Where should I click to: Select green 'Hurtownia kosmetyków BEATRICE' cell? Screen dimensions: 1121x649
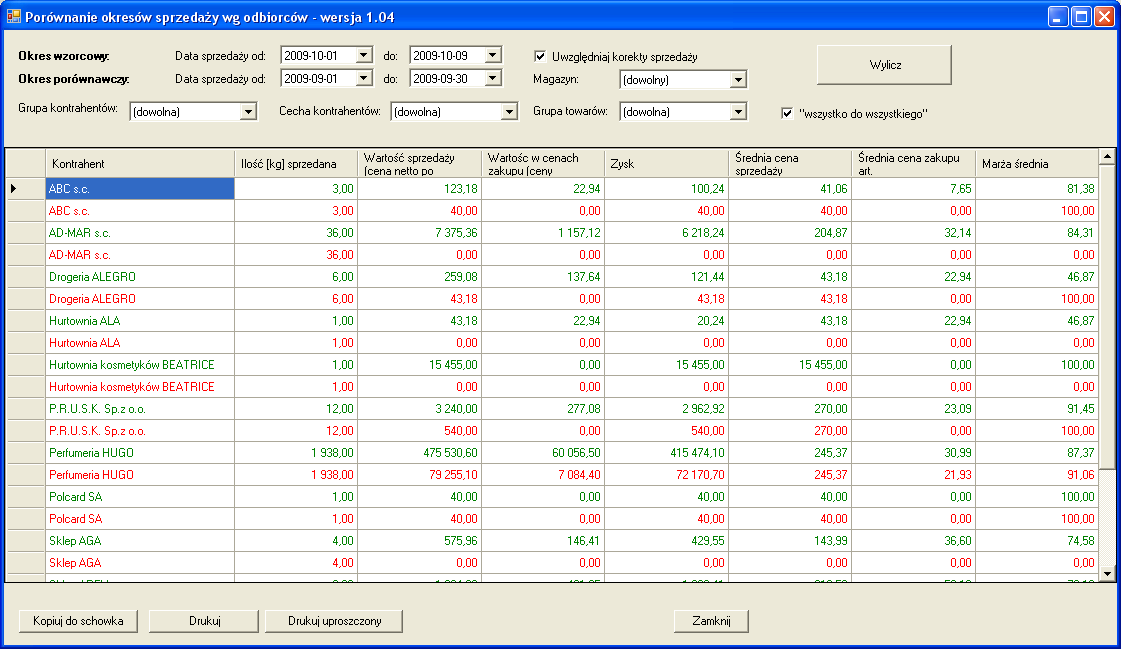pos(140,365)
